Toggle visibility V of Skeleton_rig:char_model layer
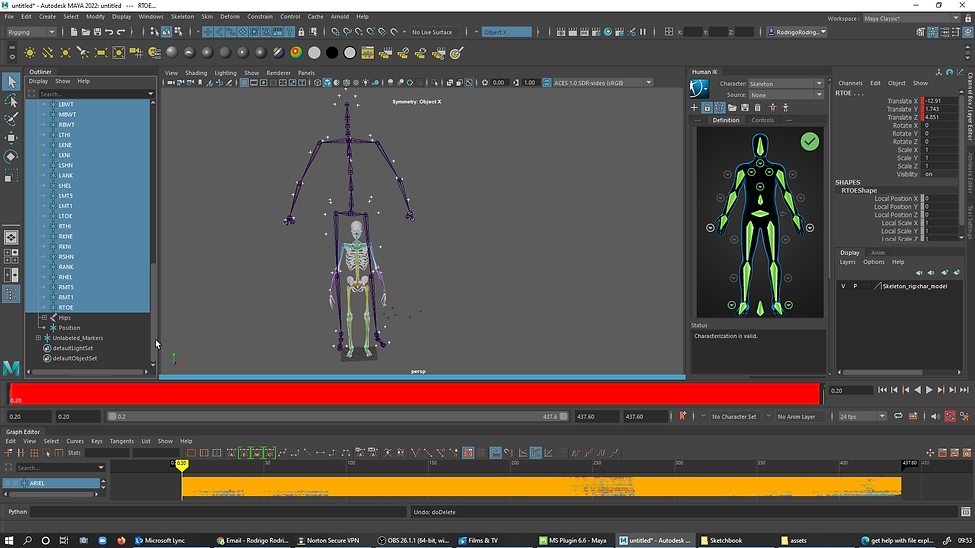The height and width of the screenshot is (548, 975). pyautogui.click(x=843, y=286)
